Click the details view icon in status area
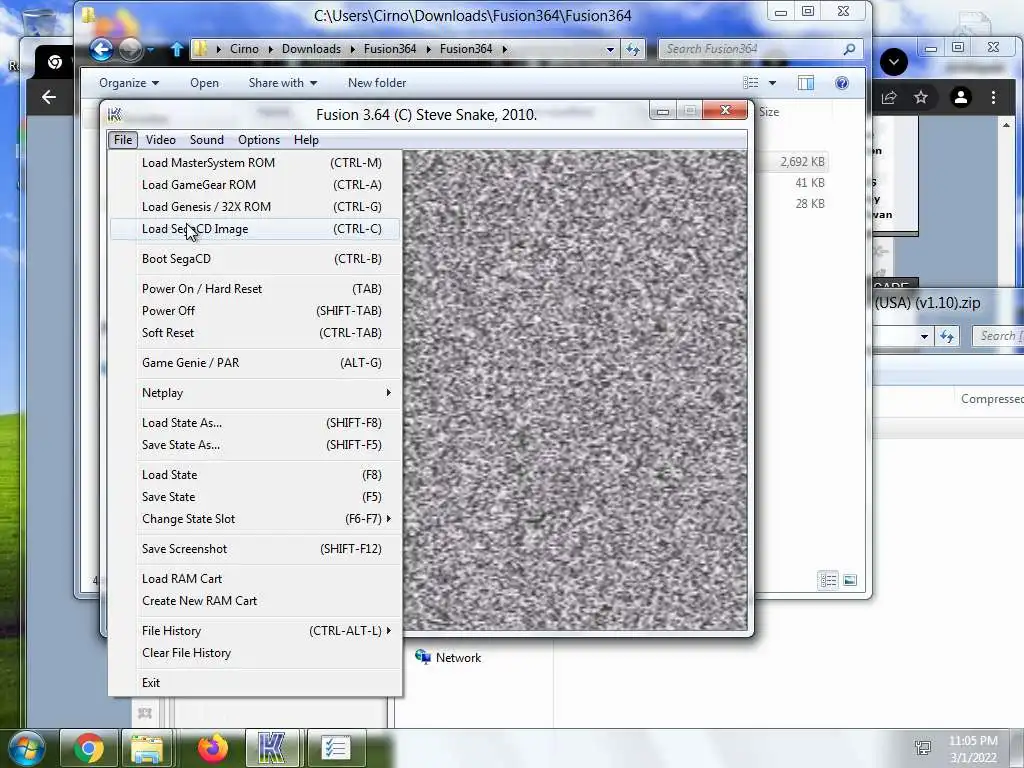Screen dimensions: 1024x768 (x=828, y=580)
